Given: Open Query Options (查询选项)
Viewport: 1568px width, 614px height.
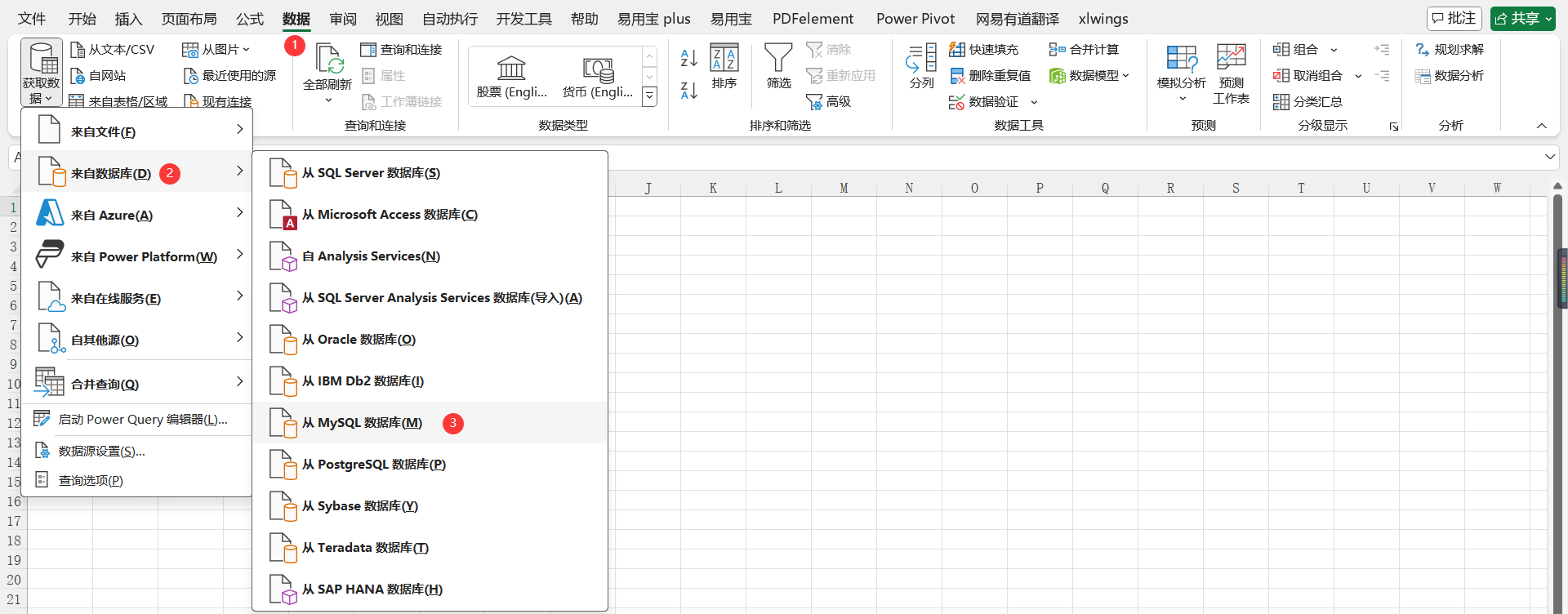Looking at the screenshot, I should pos(137,480).
